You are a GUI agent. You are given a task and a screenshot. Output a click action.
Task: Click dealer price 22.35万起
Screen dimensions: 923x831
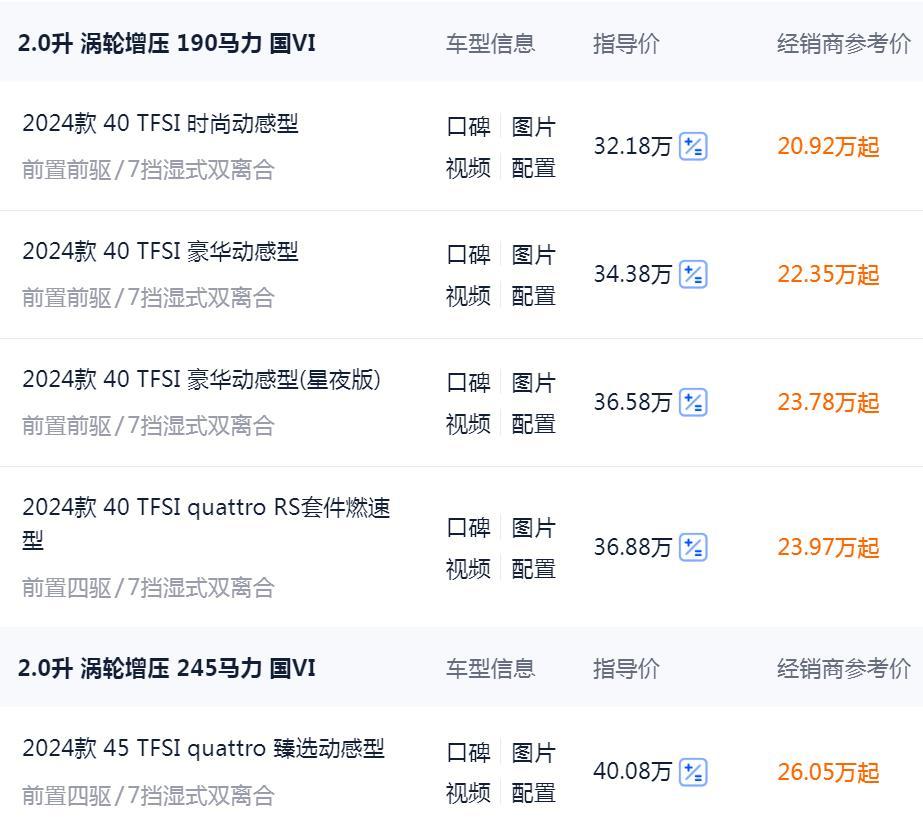828,274
